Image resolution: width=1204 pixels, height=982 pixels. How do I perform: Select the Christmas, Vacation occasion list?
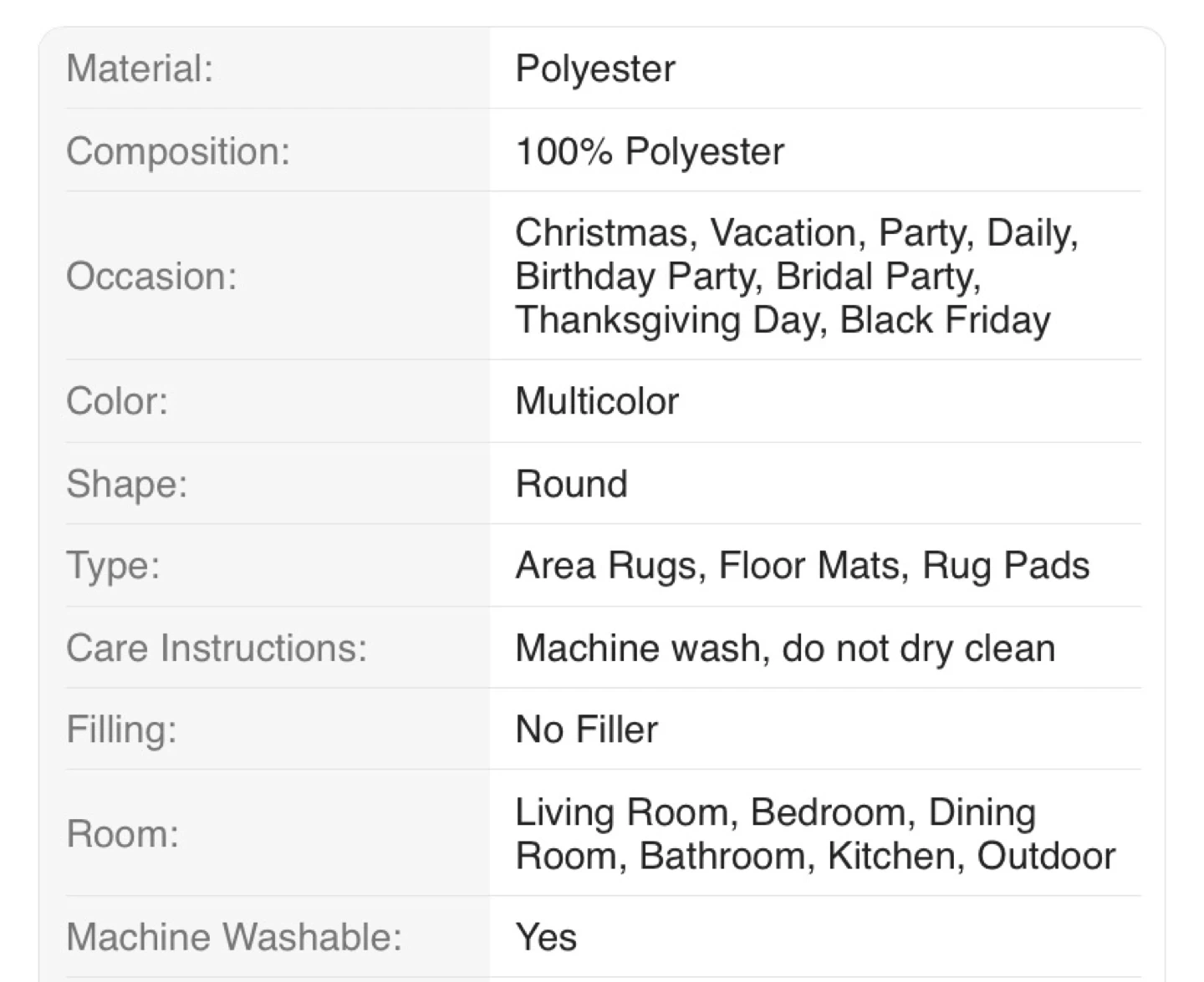click(x=796, y=276)
